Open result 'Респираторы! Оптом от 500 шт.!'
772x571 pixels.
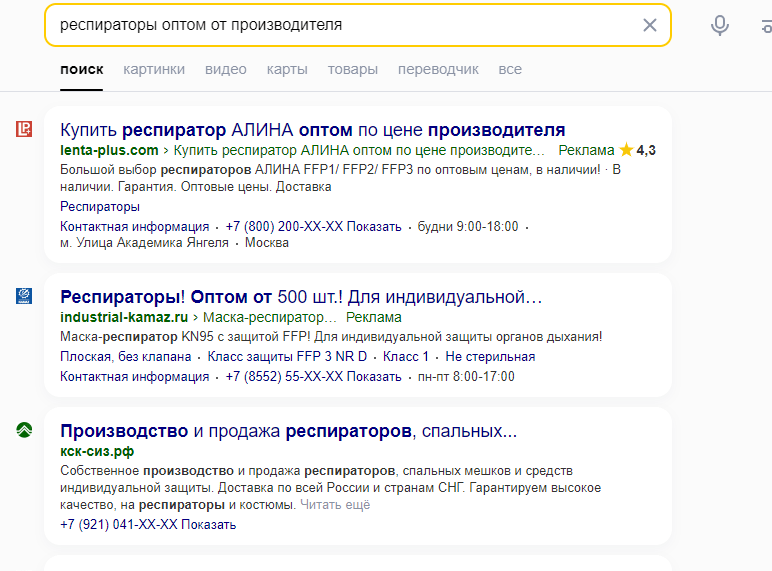[x=301, y=297]
